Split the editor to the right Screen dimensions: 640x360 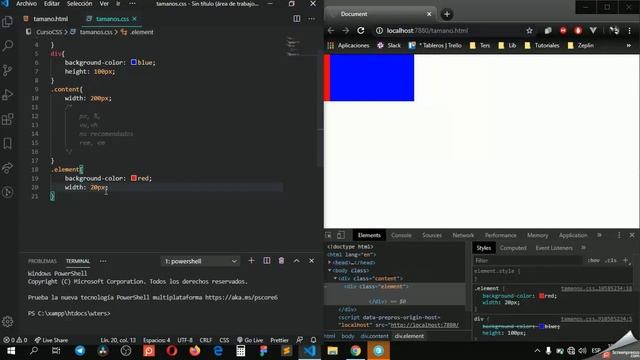(297, 19)
